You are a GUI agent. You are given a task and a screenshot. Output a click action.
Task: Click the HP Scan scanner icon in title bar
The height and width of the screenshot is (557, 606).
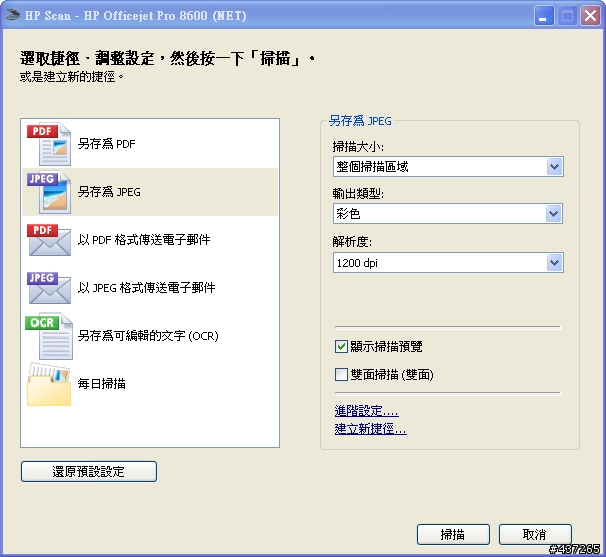pyautogui.click(x=12, y=15)
